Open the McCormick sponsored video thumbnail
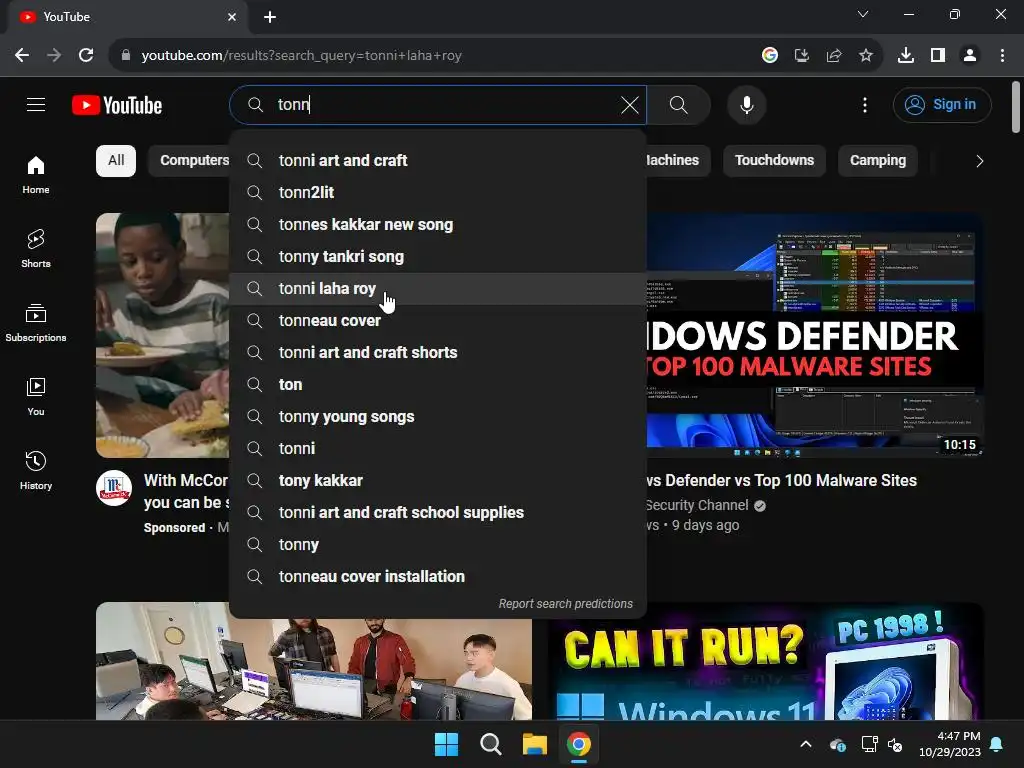The image size is (1024, 768). (163, 335)
